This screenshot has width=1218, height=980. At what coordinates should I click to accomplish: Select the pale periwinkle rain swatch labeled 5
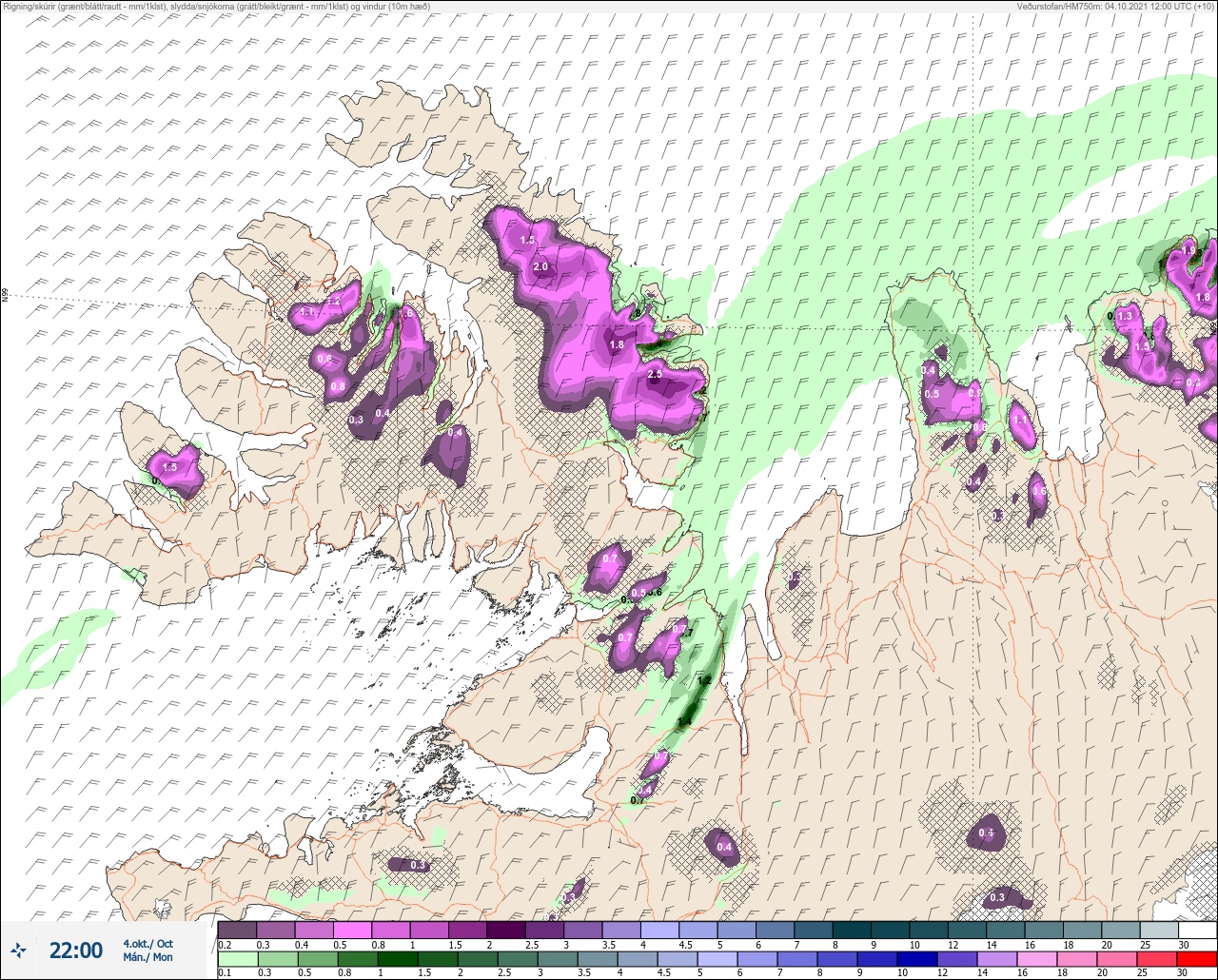[717, 959]
